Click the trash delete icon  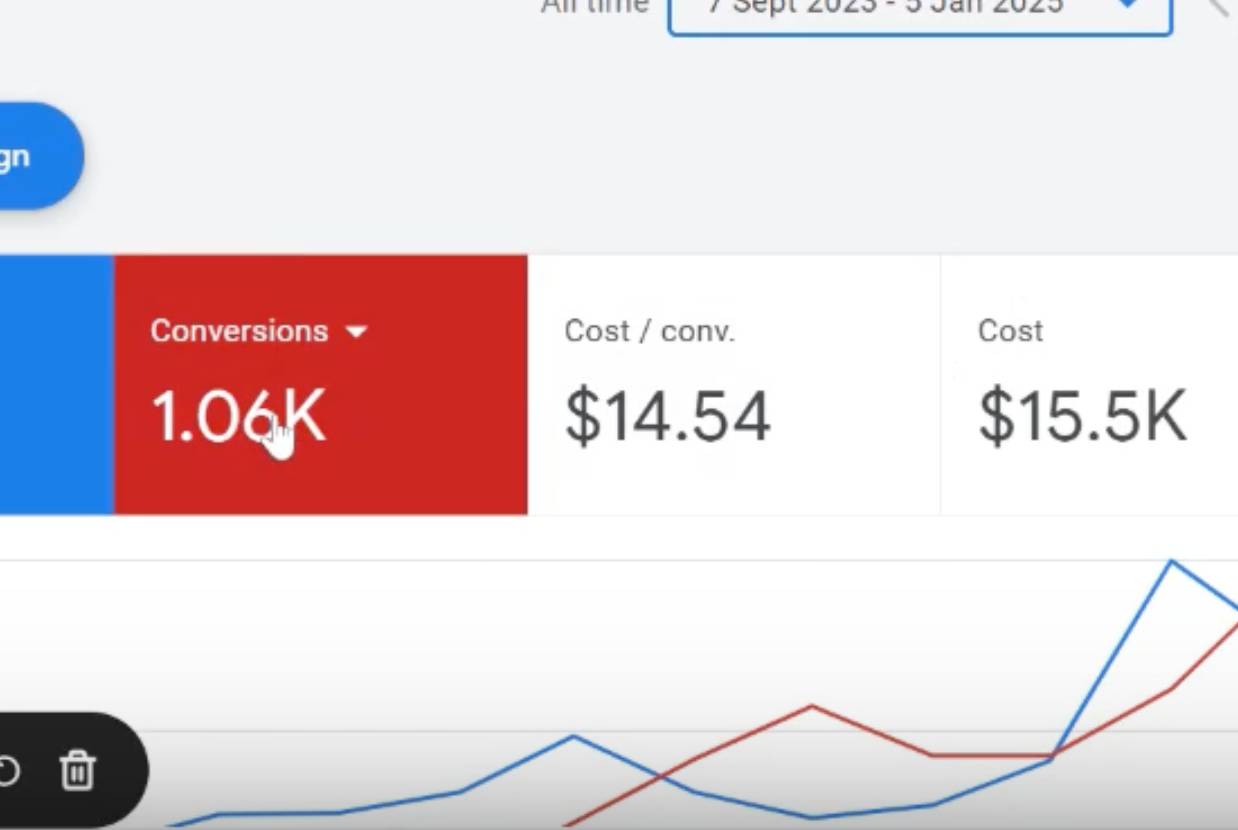coord(78,771)
